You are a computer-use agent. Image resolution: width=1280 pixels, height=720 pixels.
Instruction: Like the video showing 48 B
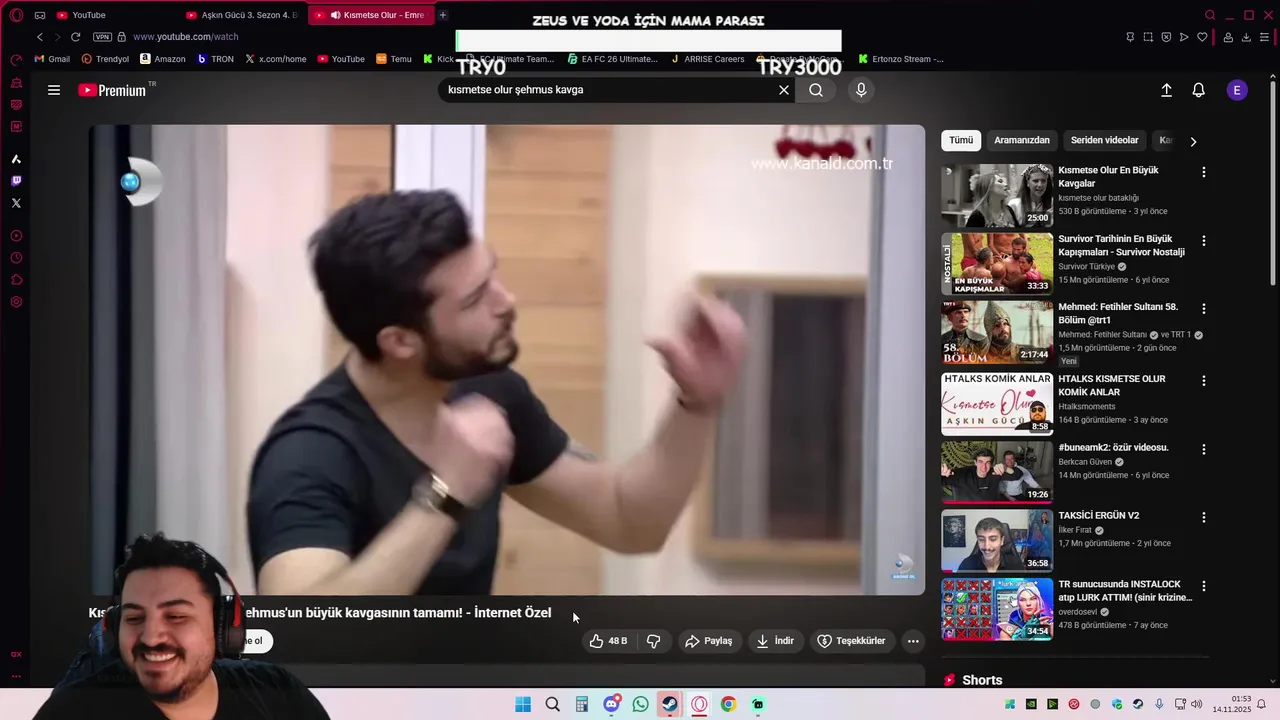608,641
